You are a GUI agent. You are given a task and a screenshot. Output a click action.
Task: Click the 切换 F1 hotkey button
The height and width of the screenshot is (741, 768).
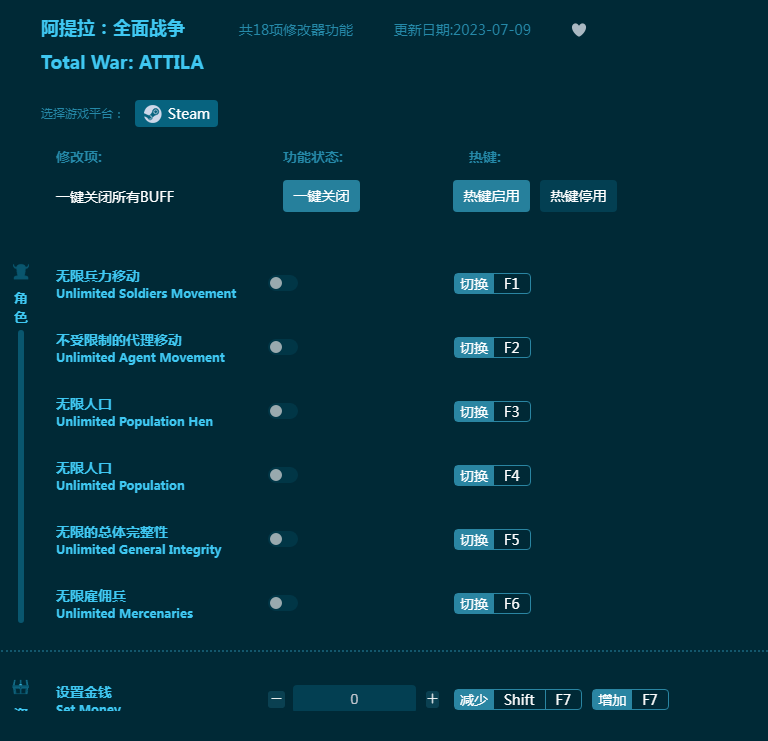coord(492,284)
